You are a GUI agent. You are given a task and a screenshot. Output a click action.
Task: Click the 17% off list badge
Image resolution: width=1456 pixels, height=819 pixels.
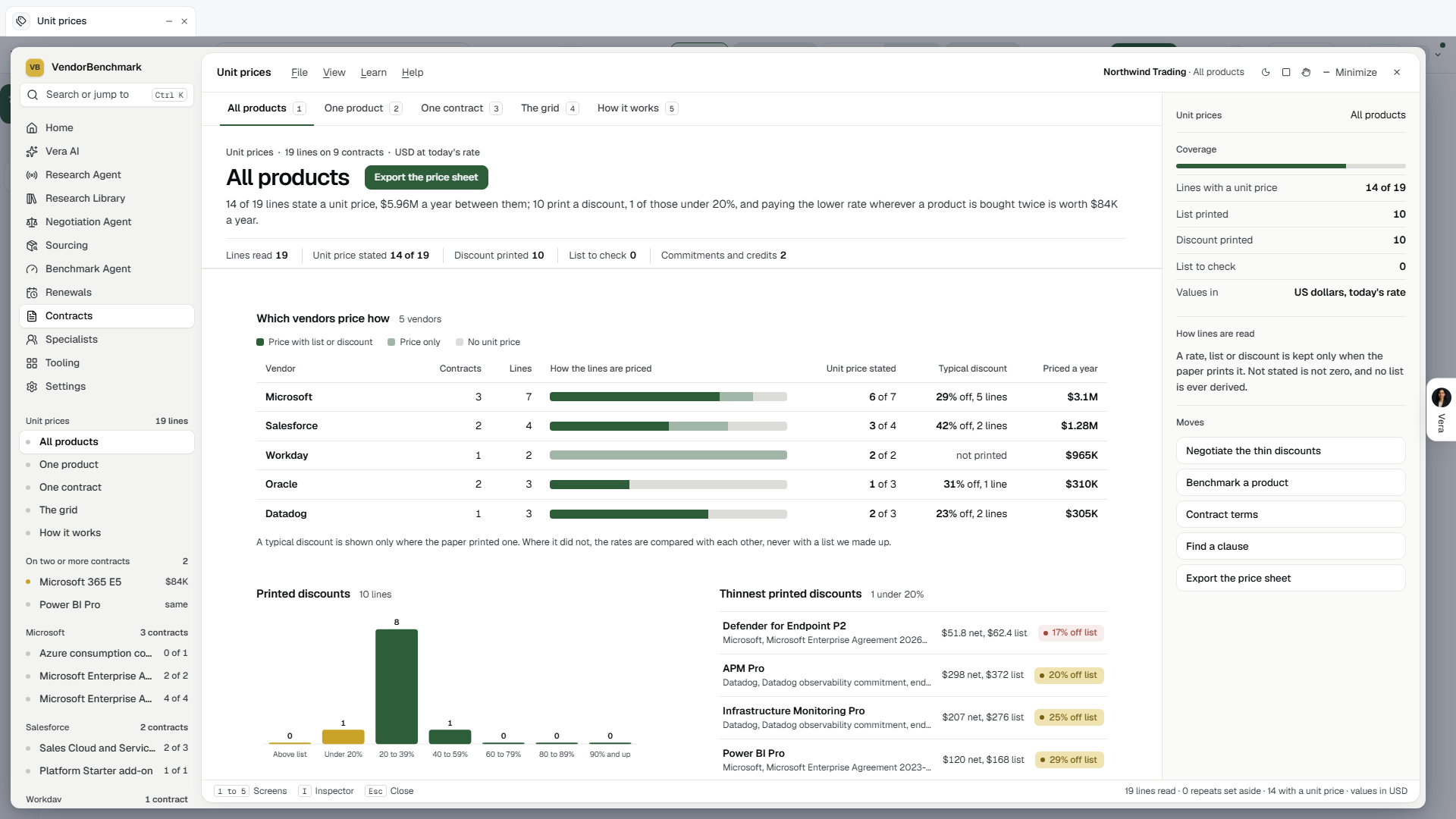click(x=1070, y=633)
